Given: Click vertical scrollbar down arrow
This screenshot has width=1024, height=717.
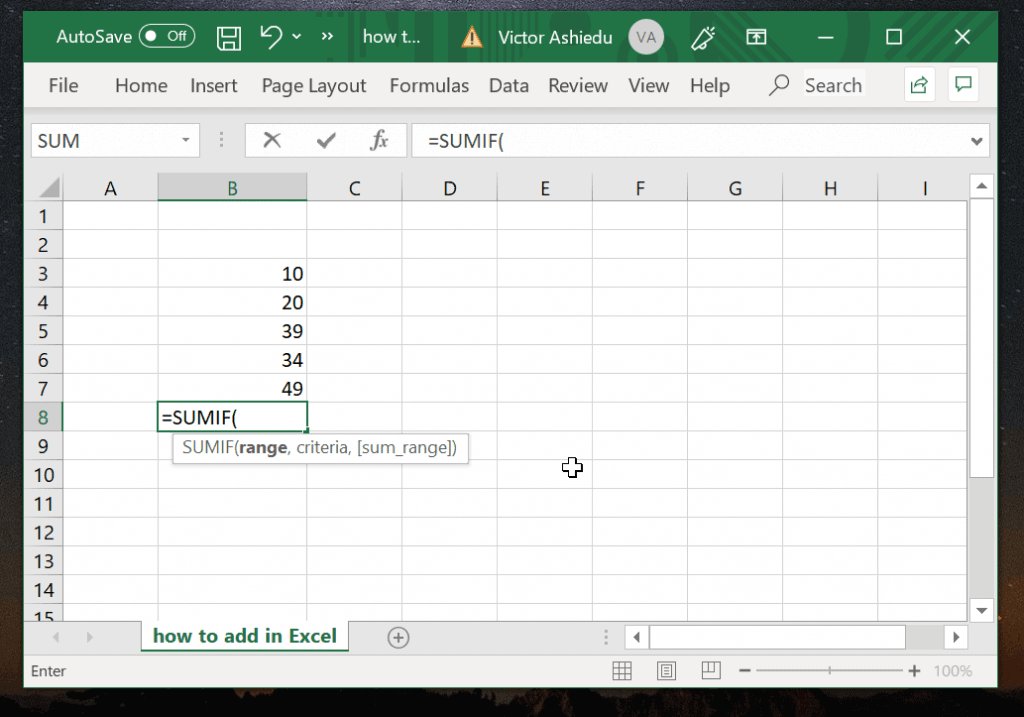Looking at the screenshot, I should [x=982, y=610].
